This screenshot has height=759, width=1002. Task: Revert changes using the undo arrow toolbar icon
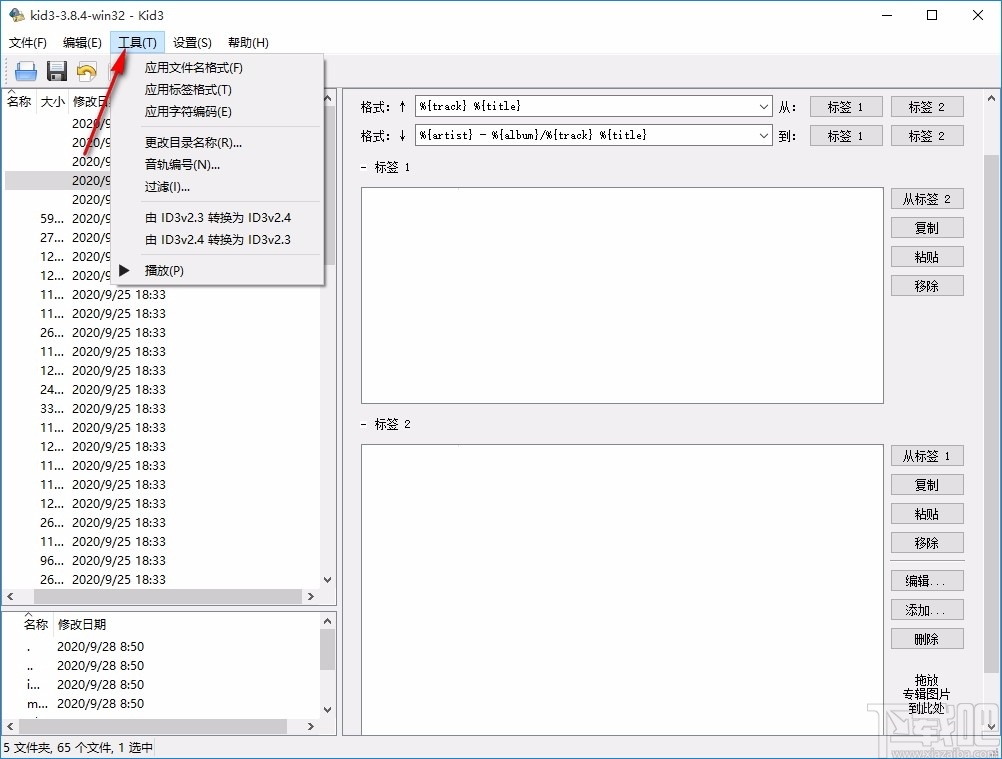point(88,70)
